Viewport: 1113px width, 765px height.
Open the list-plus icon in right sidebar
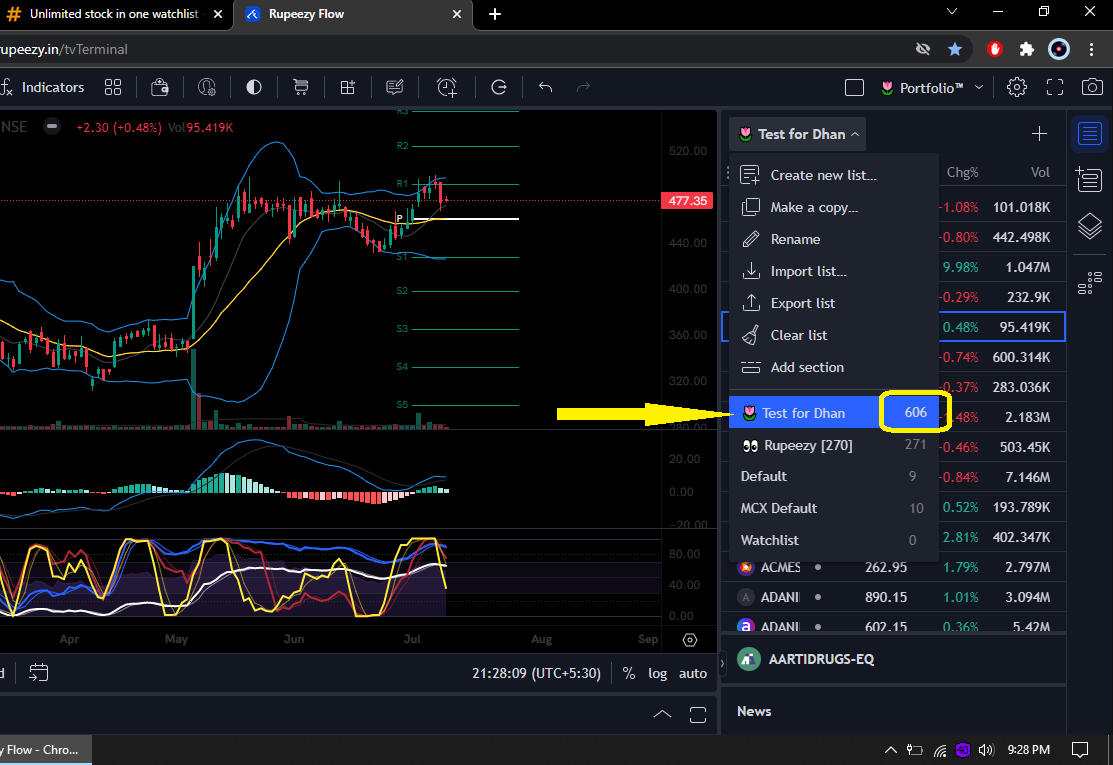point(1090,180)
